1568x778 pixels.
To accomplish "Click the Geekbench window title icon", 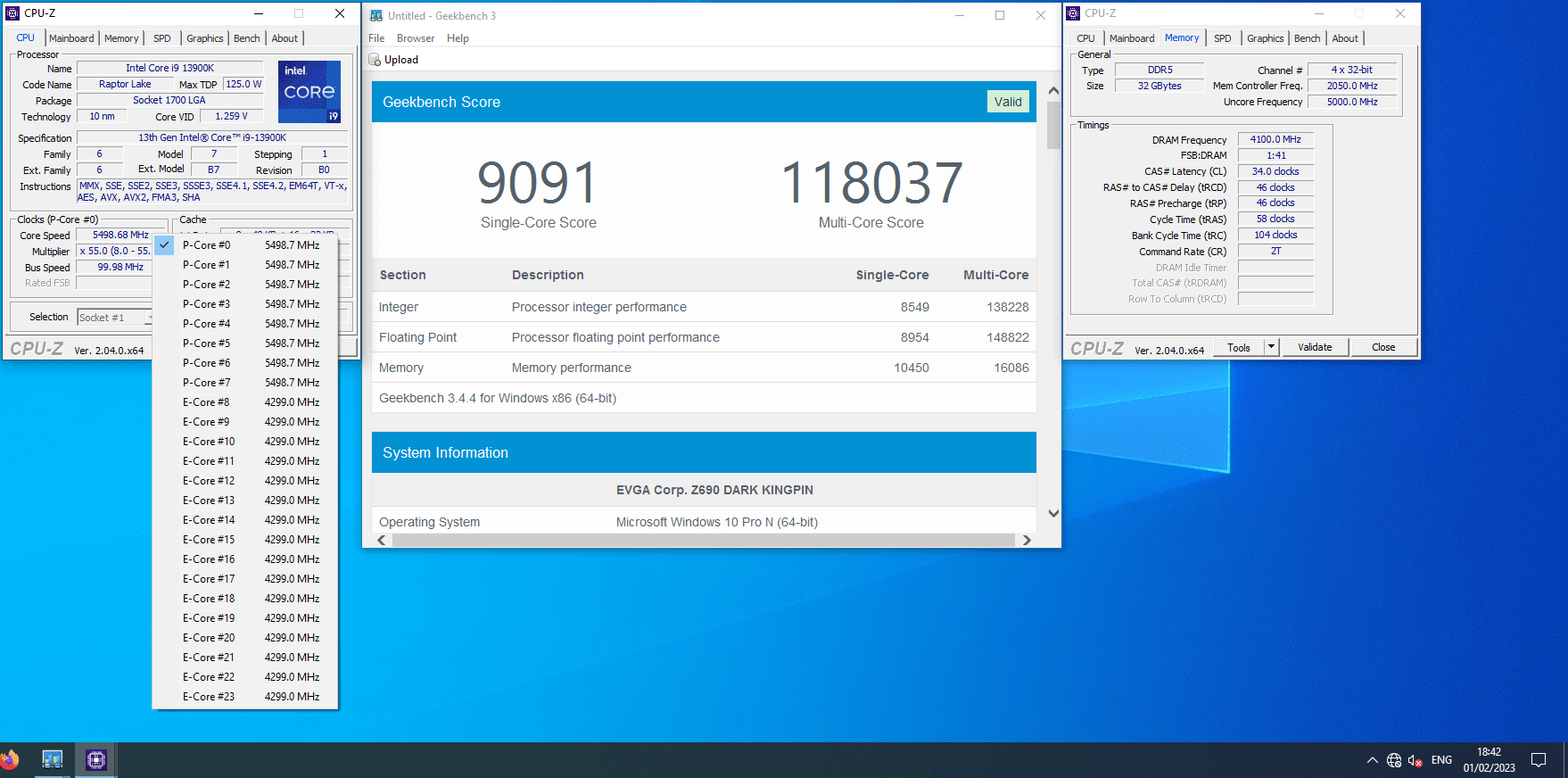I will tap(376, 15).
